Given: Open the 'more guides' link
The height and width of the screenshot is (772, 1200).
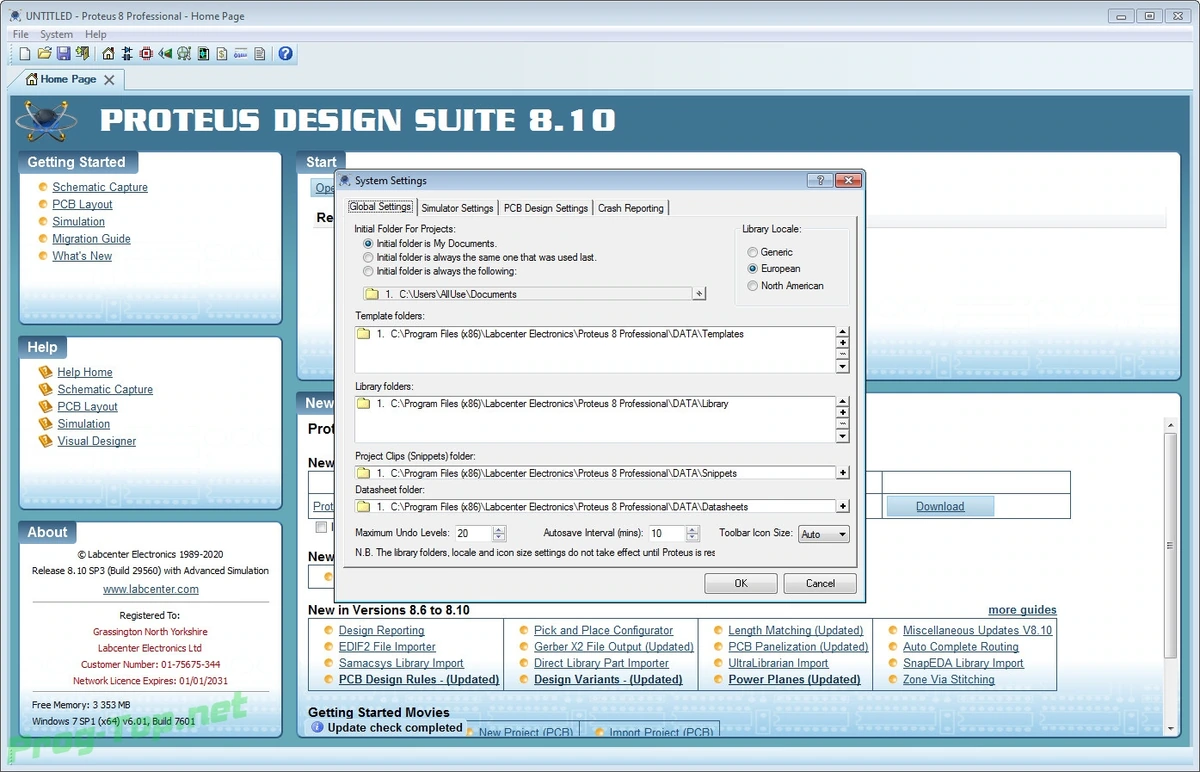Looking at the screenshot, I should pyautogui.click(x=1022, y=610).
